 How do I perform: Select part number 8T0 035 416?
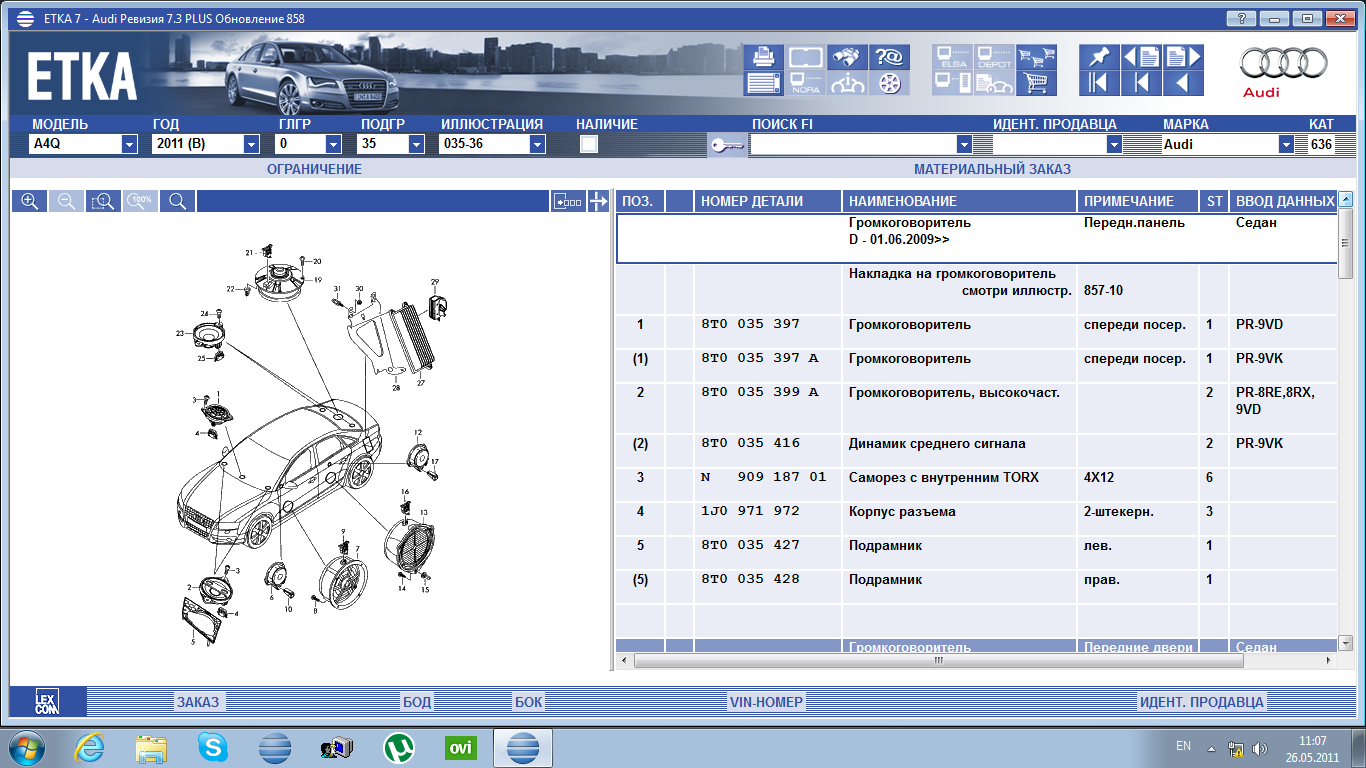(751, 443)
